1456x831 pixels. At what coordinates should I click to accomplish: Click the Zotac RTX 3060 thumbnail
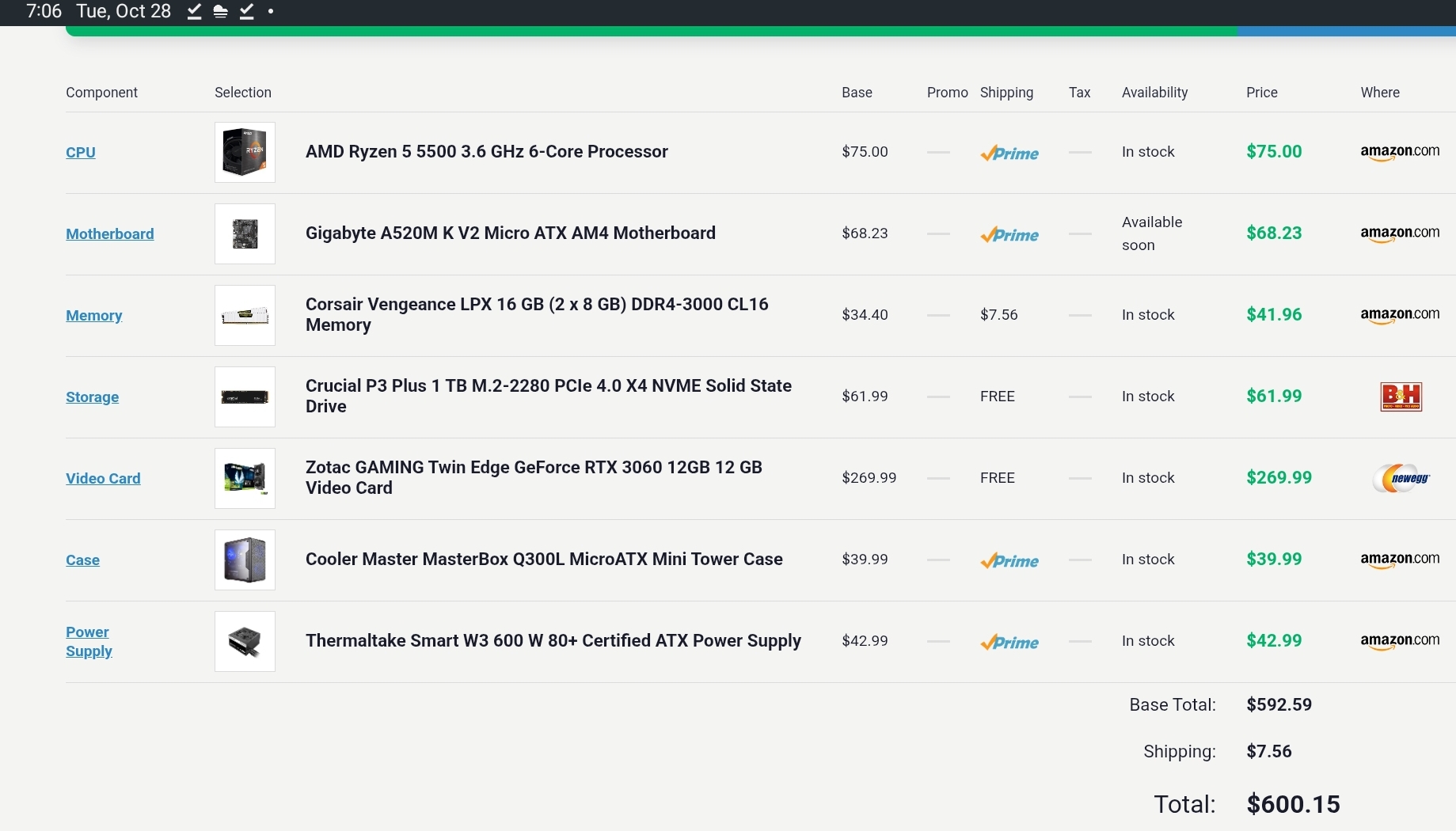245,478
